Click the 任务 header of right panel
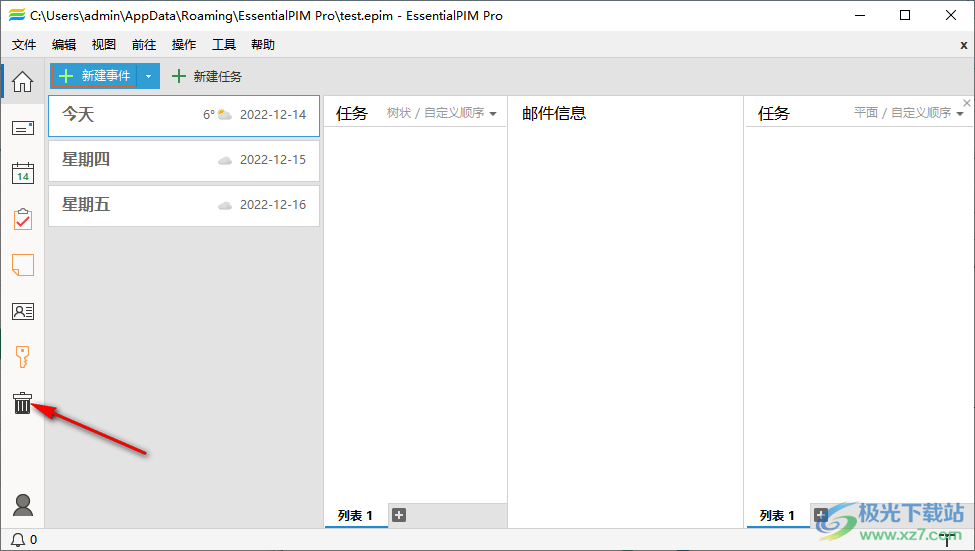The width and height of the screenshot is (975, 551). coord(774,113)
